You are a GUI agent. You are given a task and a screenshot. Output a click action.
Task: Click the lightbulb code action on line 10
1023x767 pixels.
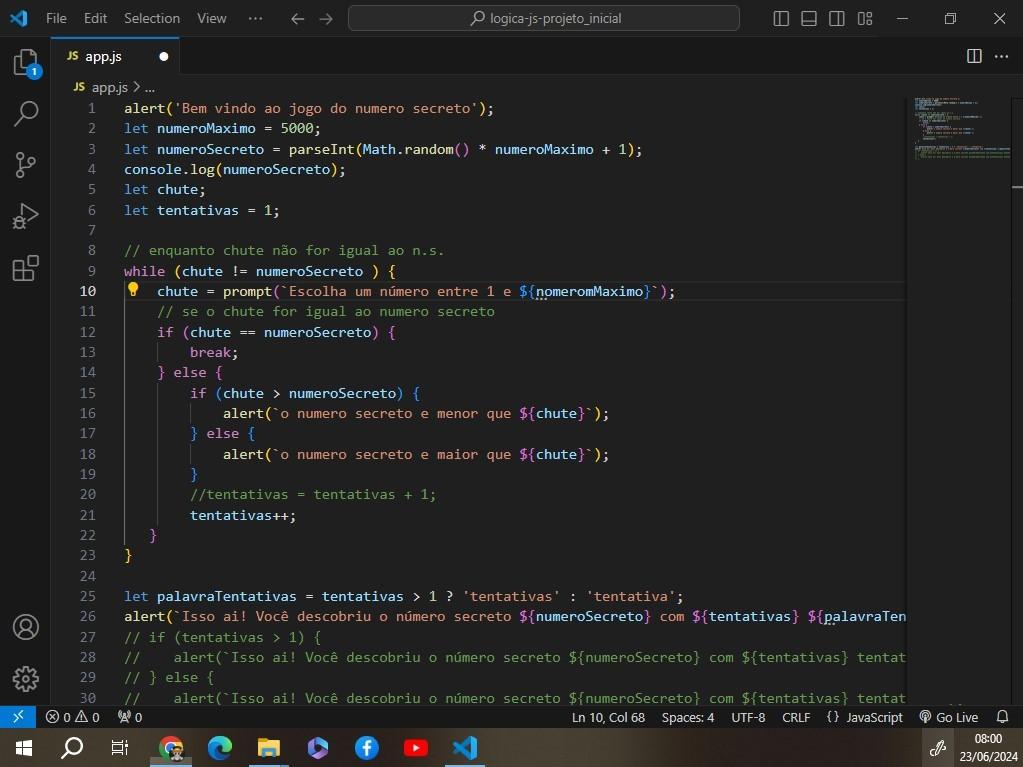click(132, 290)
